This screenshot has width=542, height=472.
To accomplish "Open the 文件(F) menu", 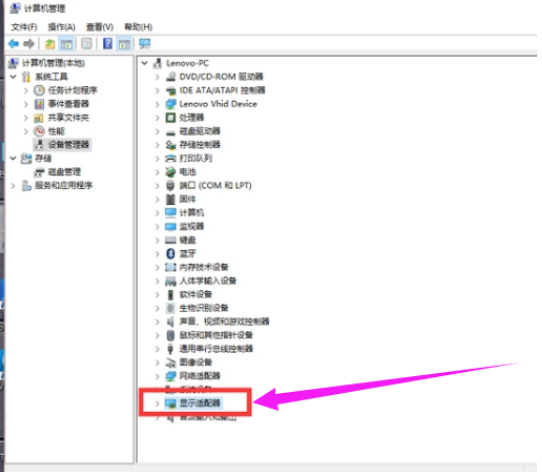I will [x=24, y=27].
